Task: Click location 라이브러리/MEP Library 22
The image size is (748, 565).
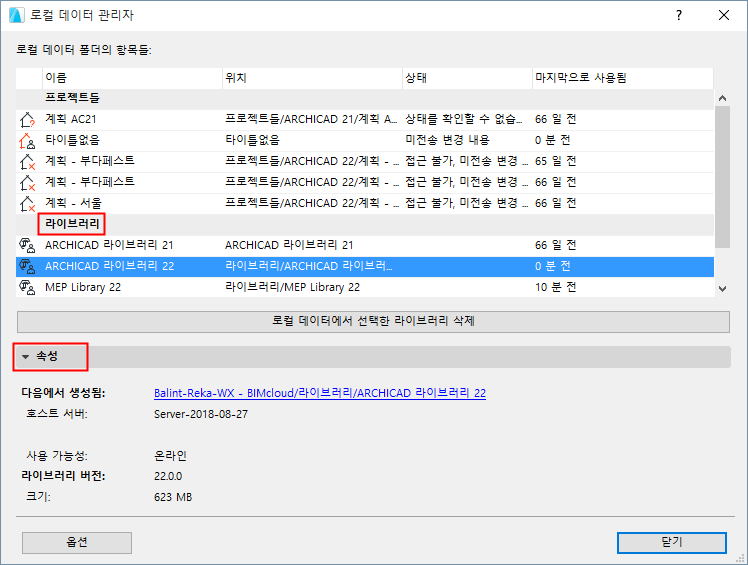Action: coord(292,287)
